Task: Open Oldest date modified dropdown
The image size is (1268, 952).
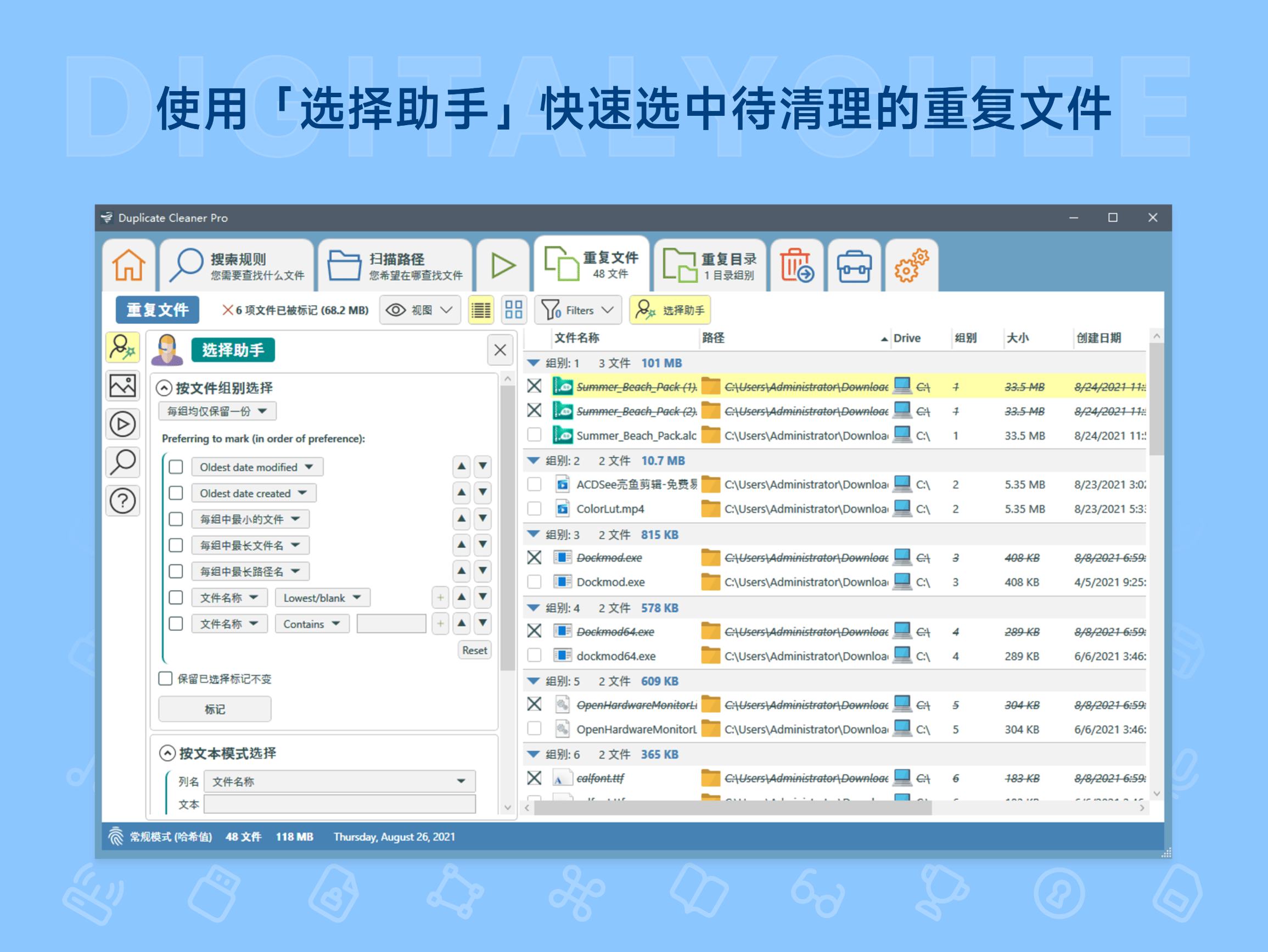Action: [257, 467]
